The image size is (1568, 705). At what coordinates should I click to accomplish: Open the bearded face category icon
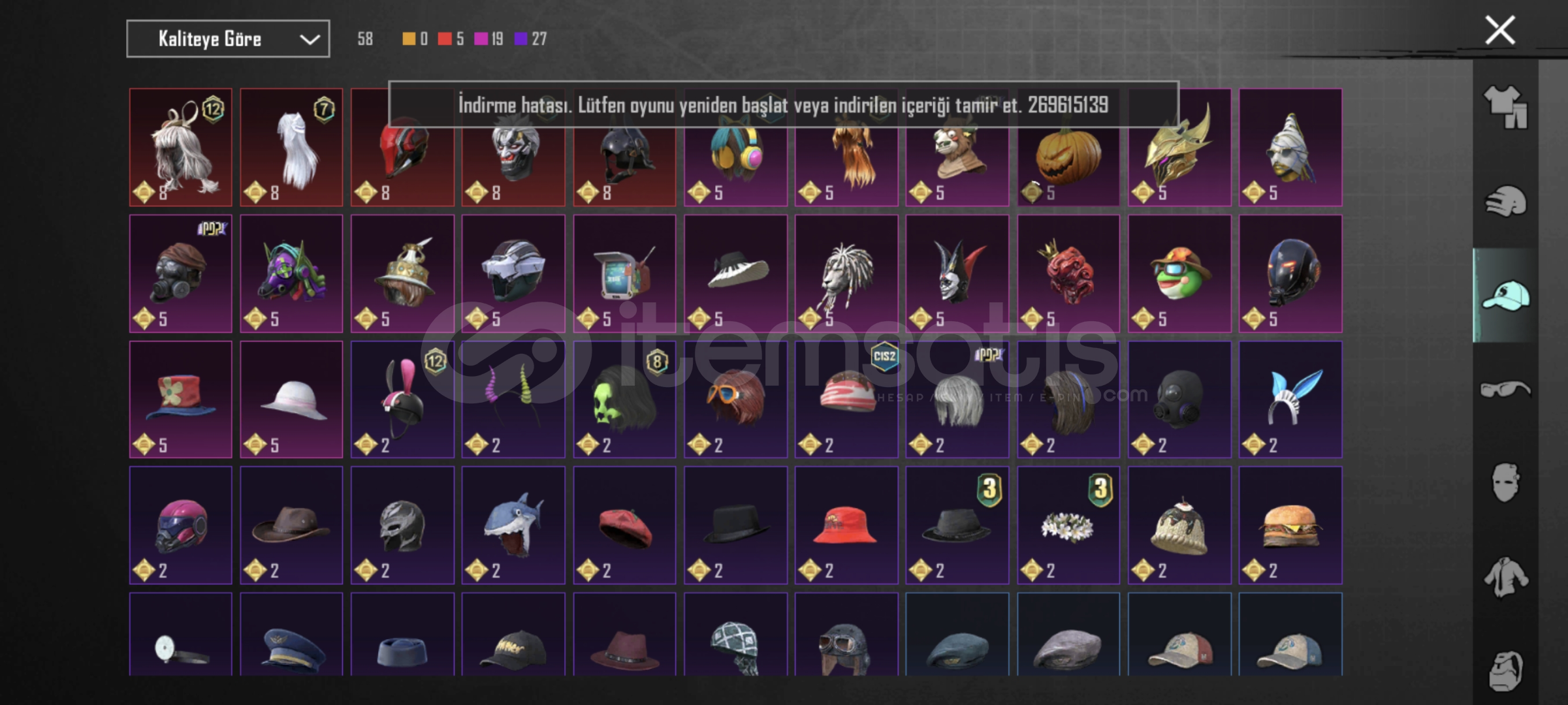point(1505,670)
